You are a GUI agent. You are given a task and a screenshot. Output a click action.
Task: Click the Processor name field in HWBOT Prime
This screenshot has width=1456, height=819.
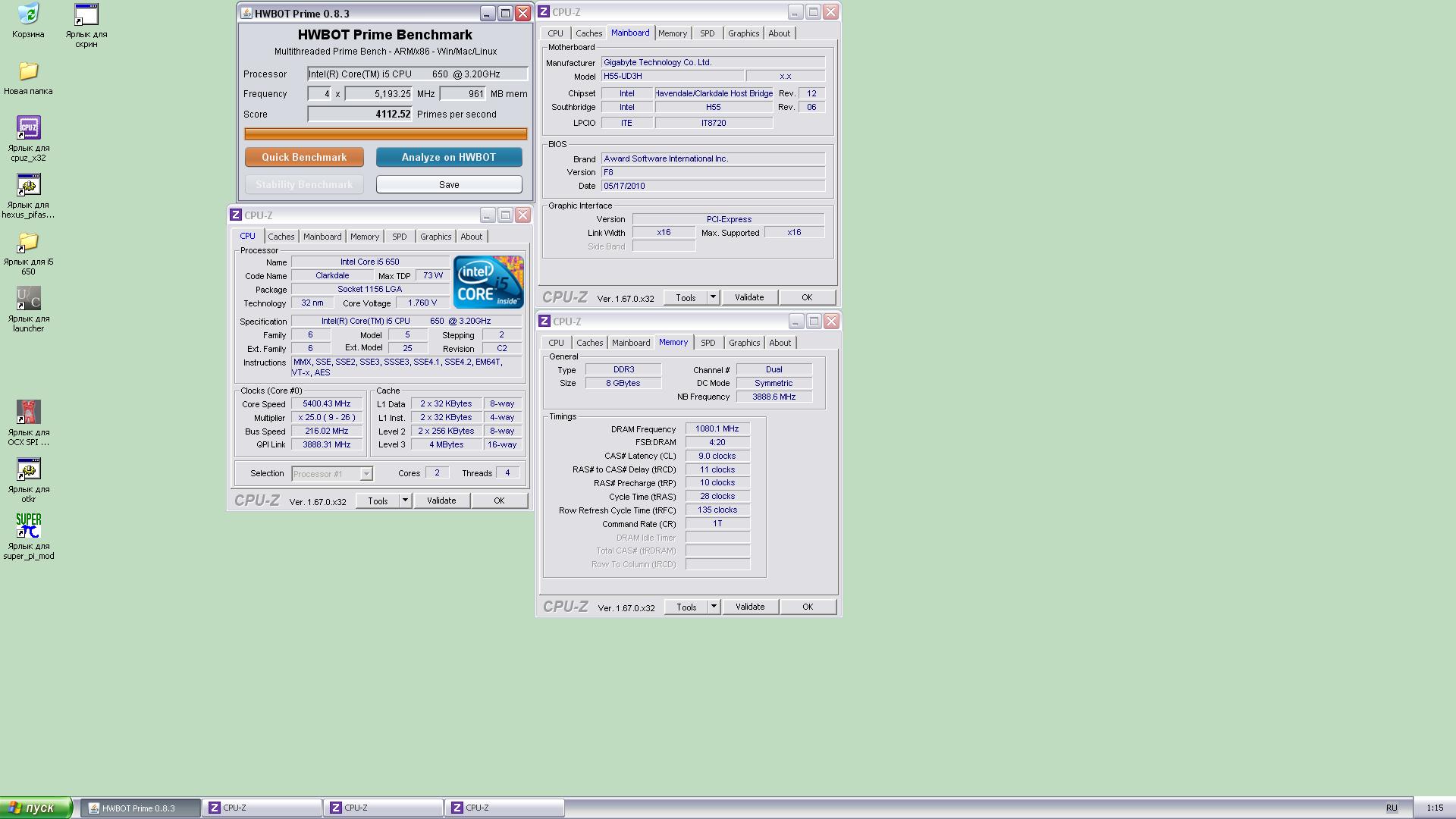[418, 74]
